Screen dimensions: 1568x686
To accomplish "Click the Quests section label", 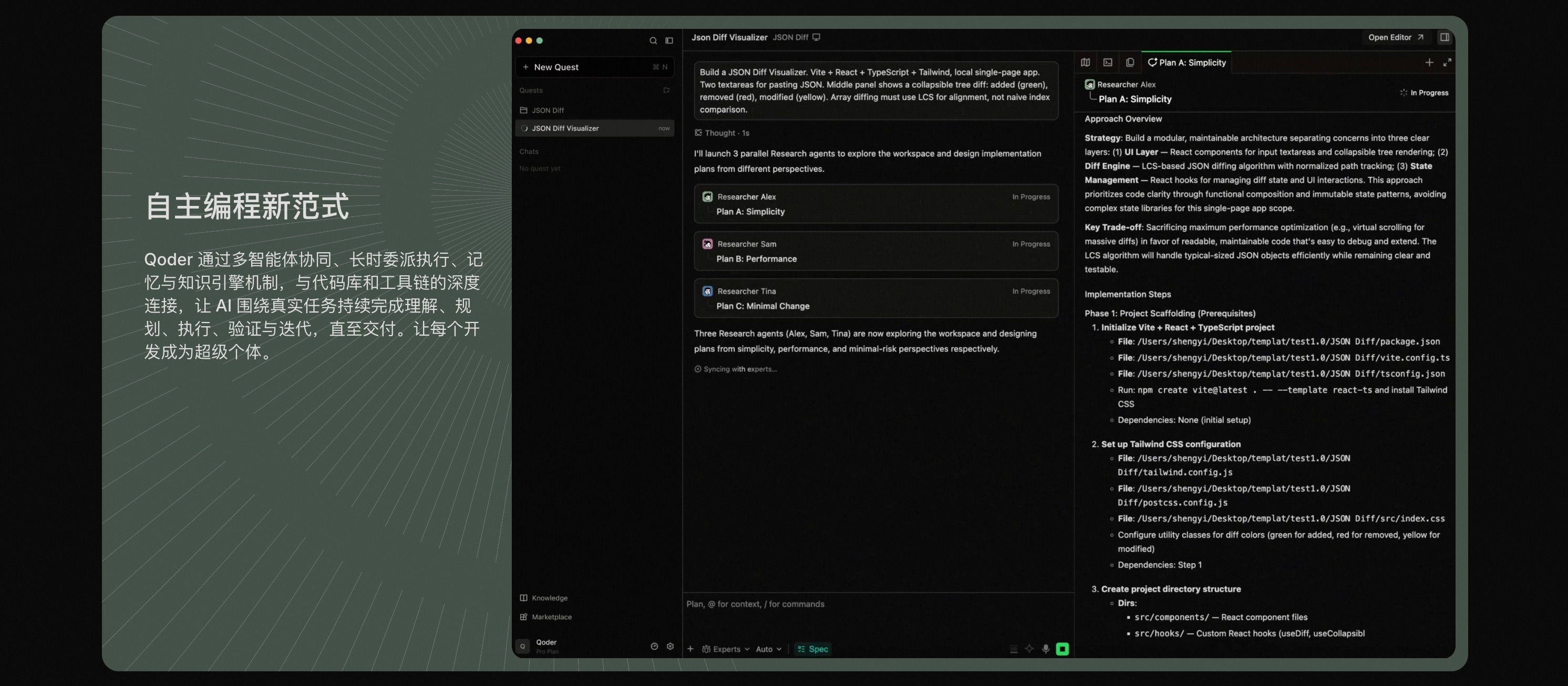I will pos(531,90).
